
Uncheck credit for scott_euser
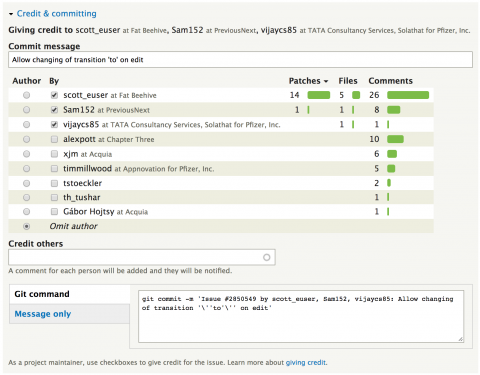[x=54, y=95]
